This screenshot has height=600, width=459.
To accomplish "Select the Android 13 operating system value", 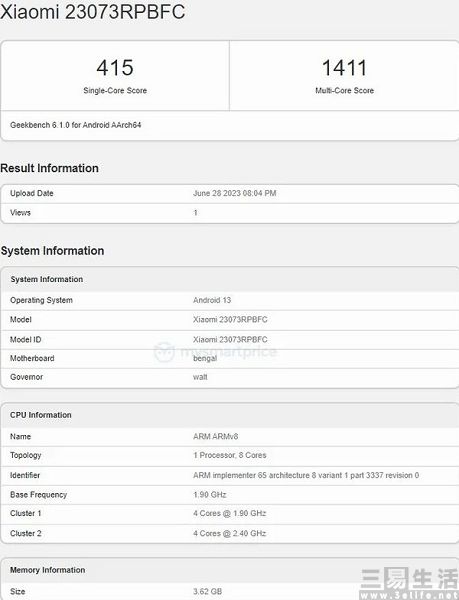I will [212, 300].
